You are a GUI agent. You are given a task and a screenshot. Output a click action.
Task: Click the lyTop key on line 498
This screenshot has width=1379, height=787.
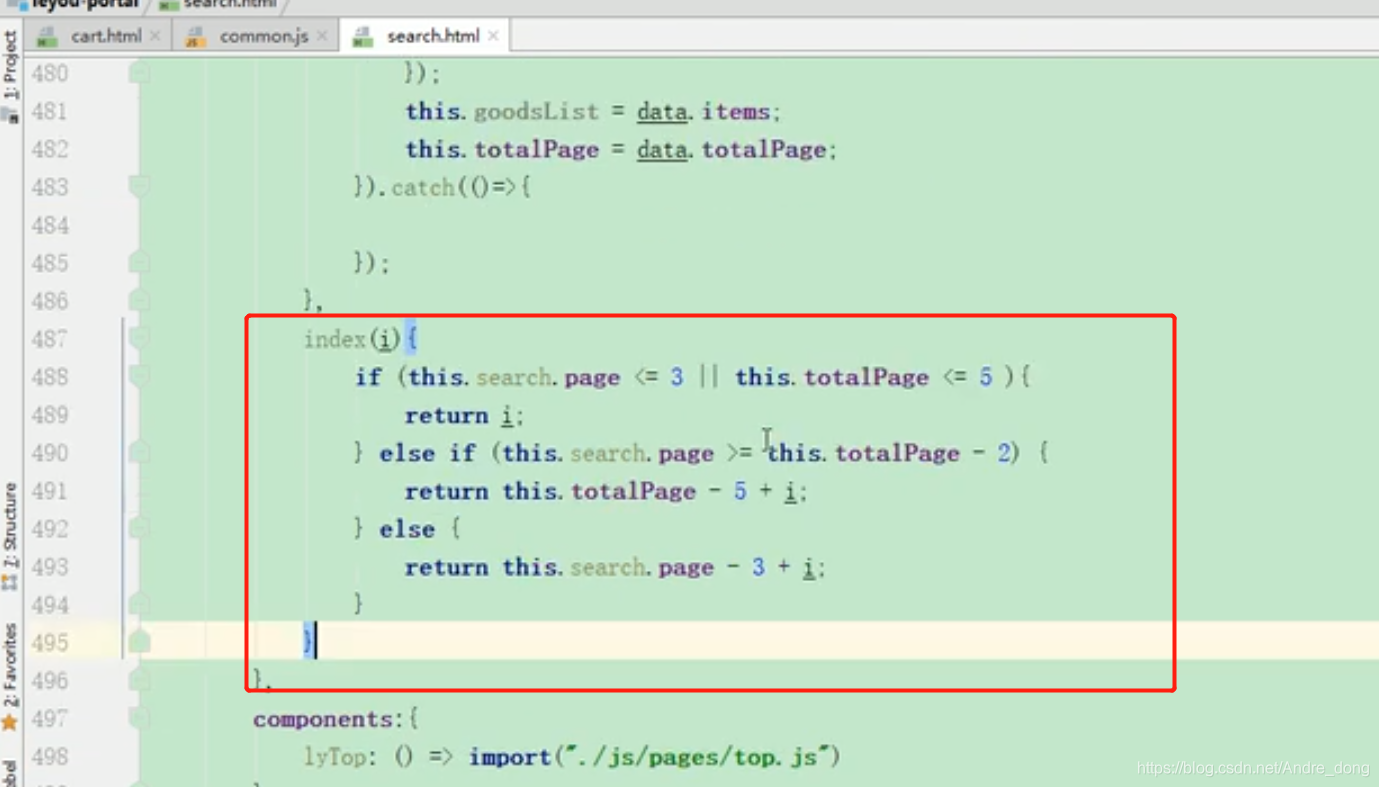coord(335,757)
